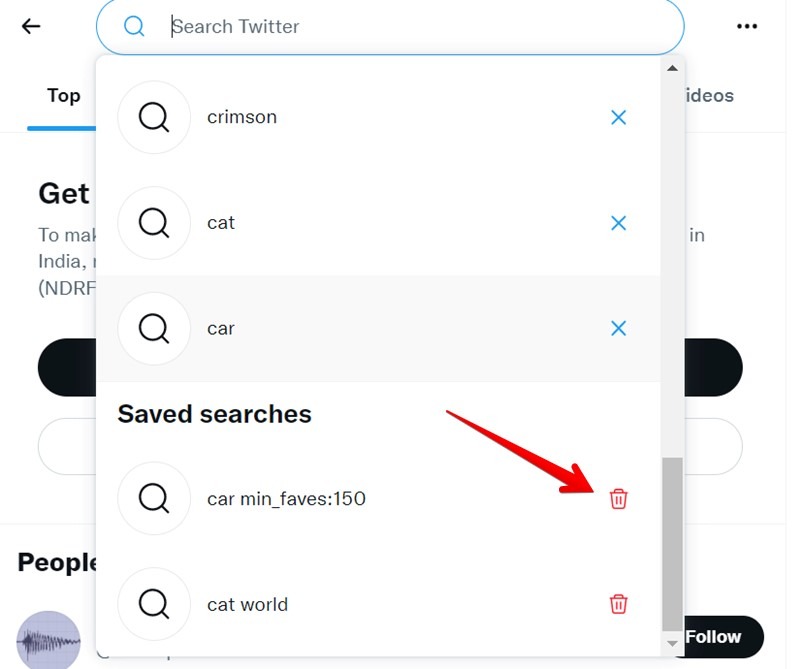Click the down arrow below the dropdown scrollbar

tap(672, 644)
